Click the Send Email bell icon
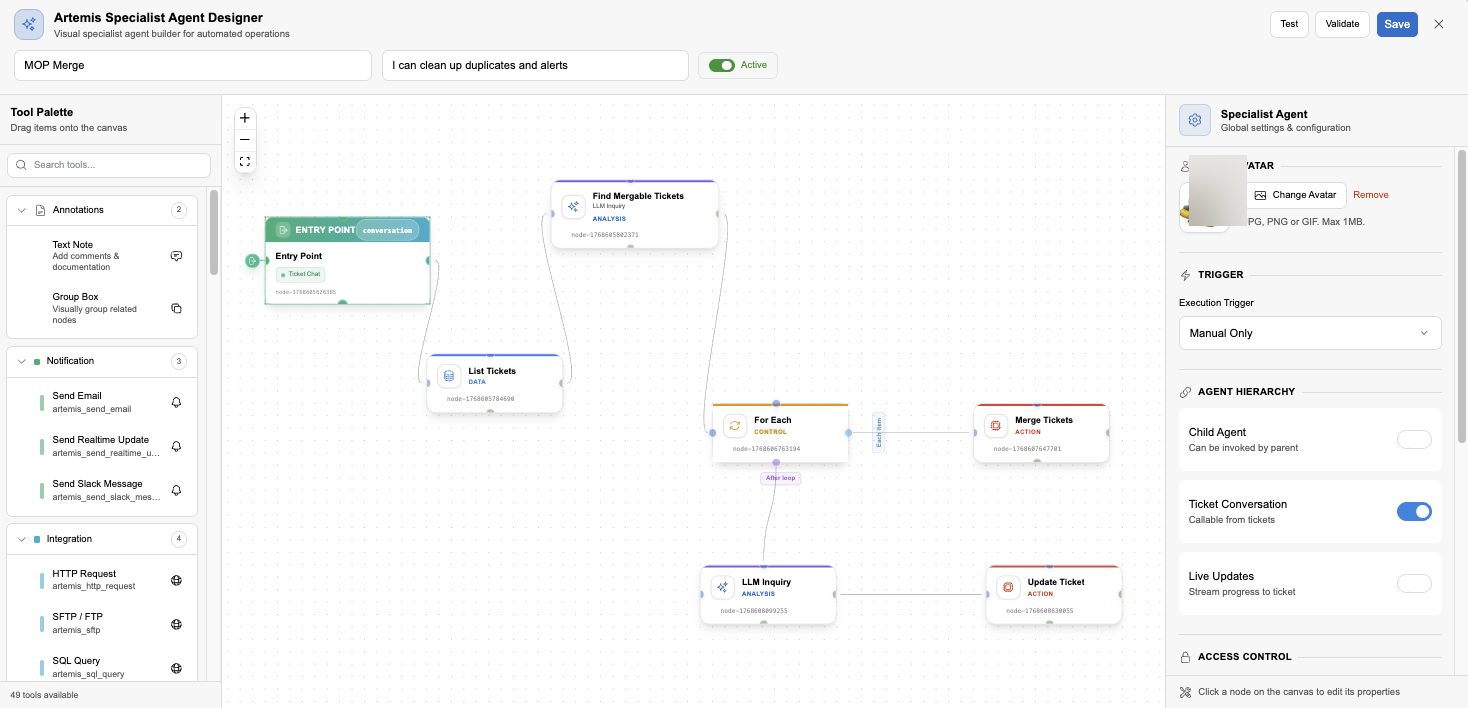This screenshot has height=708, width=1468. tap(176, 402)
